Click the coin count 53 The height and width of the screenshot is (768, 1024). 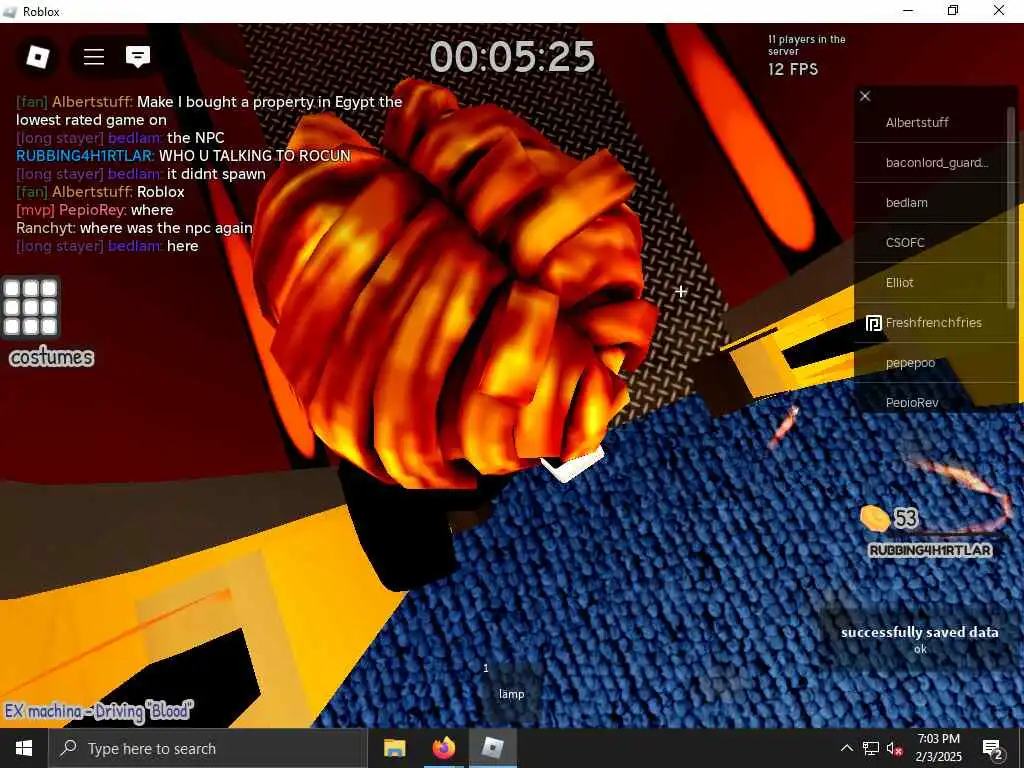coord(906,519)
